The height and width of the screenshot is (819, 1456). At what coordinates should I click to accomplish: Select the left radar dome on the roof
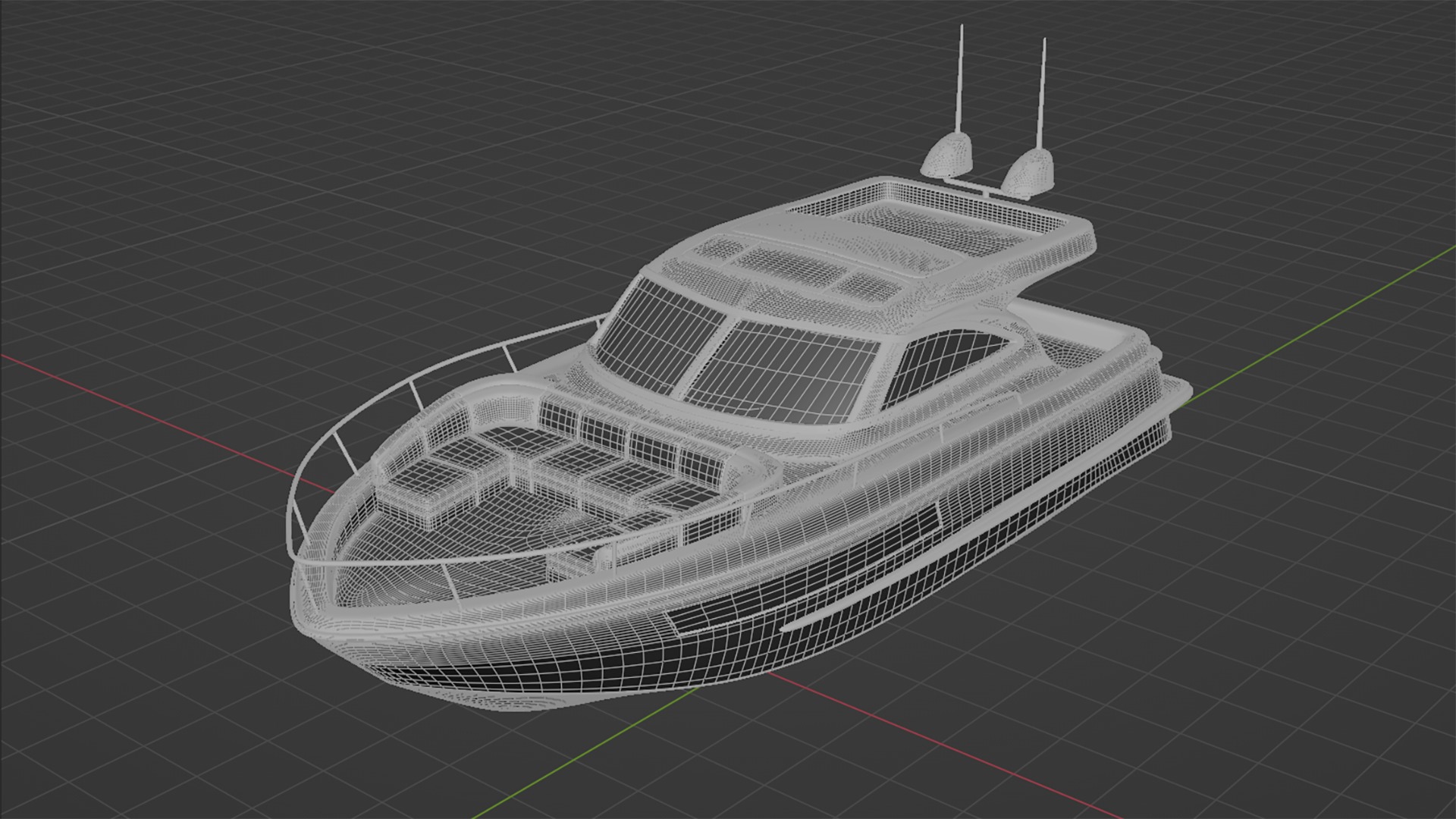(948, 156)
